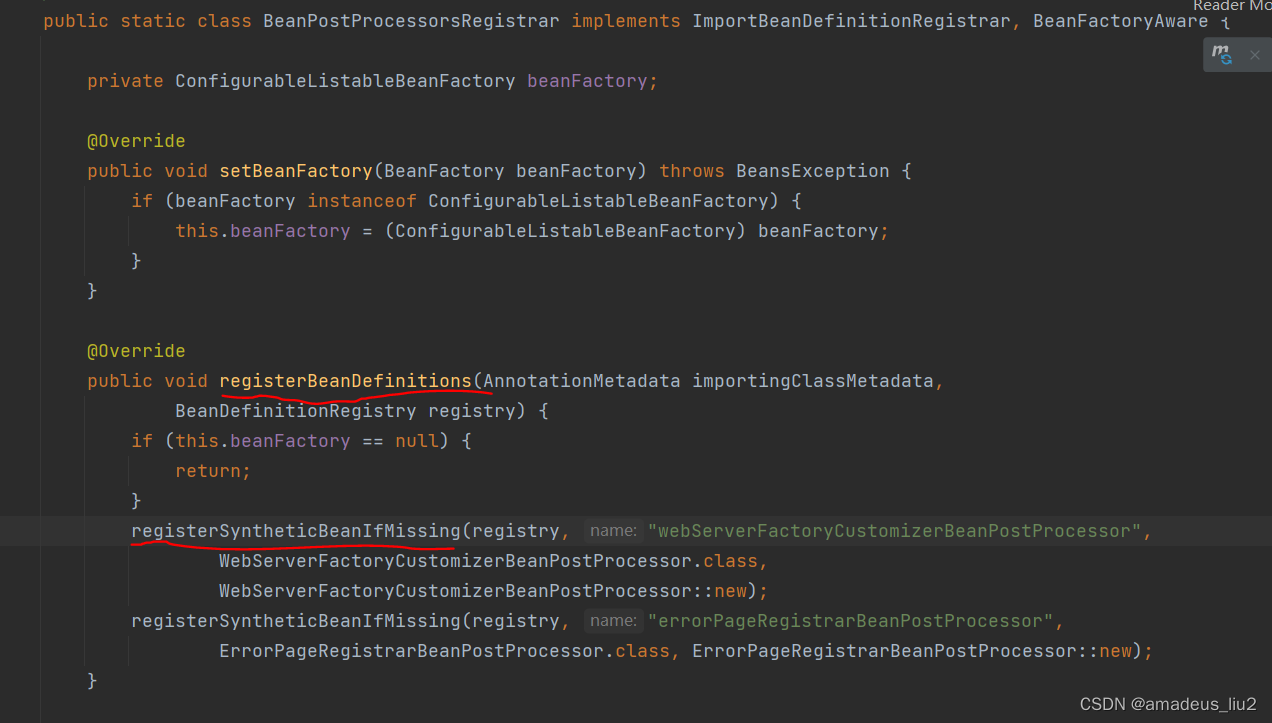Click the "errorPageRegistrarBeanPostProcessor" string literal
Screen dimensions: 1272x723
coord(850,621)
